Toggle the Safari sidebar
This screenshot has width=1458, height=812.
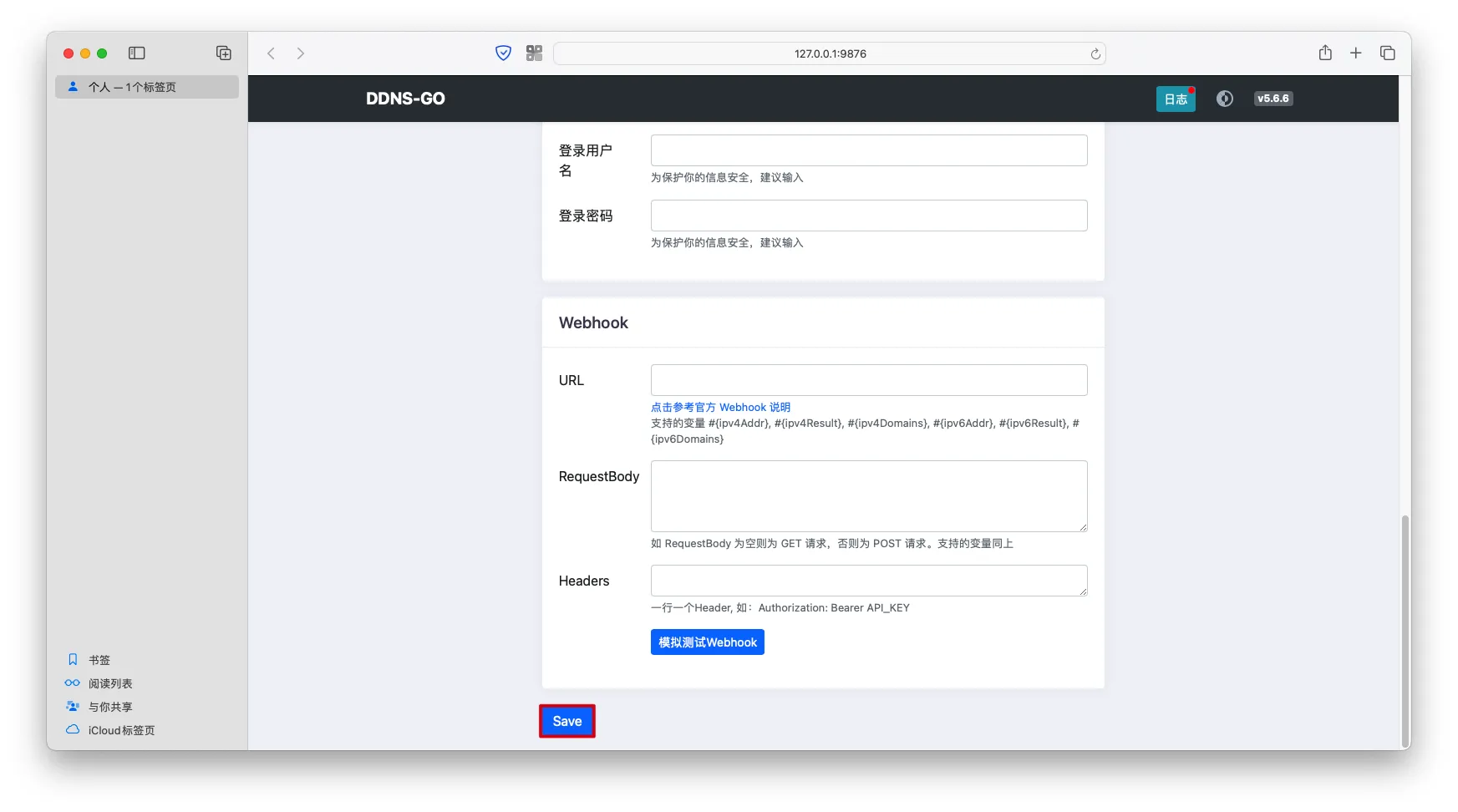click(x=137, y=53)
